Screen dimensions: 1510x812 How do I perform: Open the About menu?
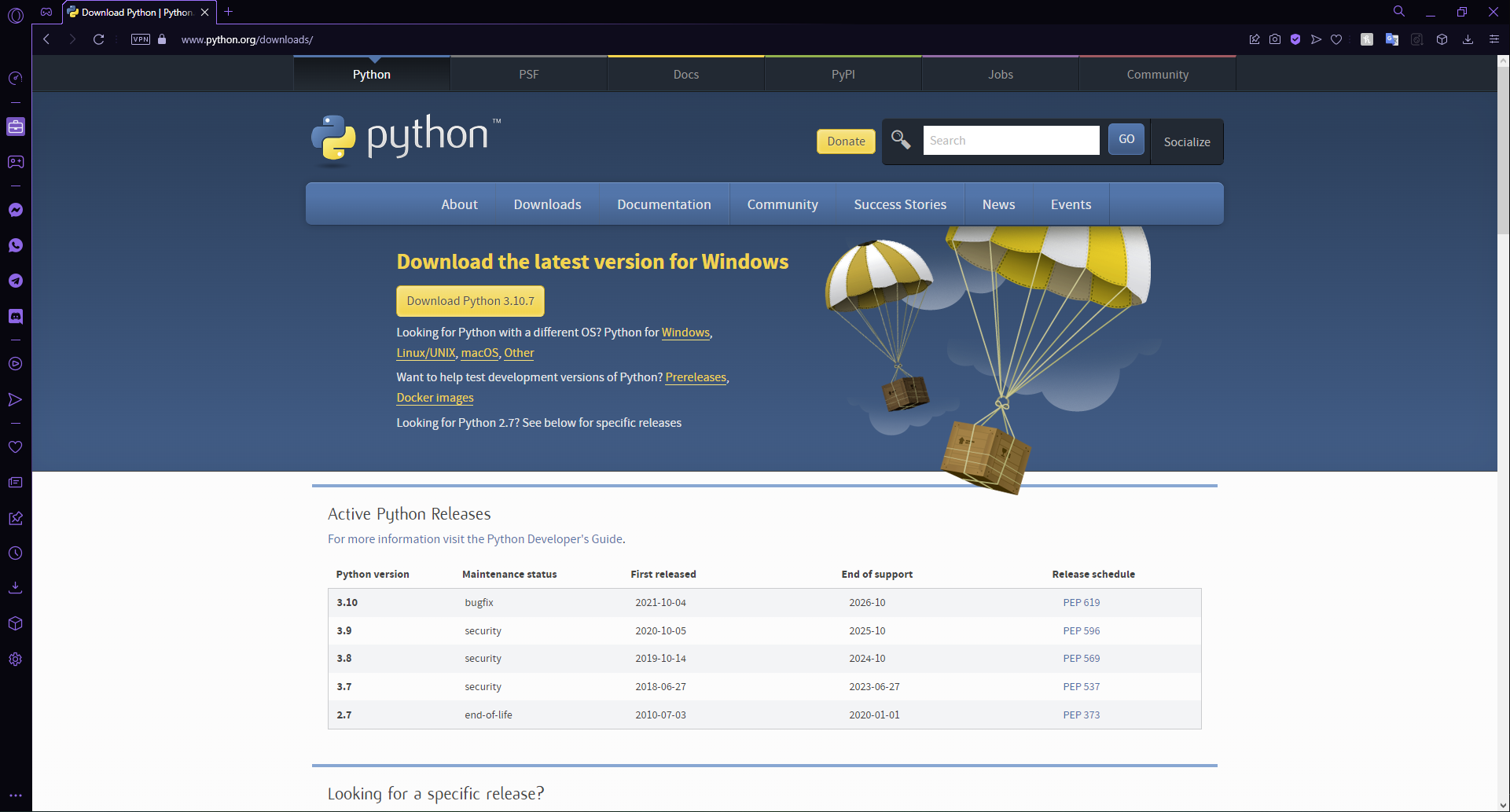(459, 204)
